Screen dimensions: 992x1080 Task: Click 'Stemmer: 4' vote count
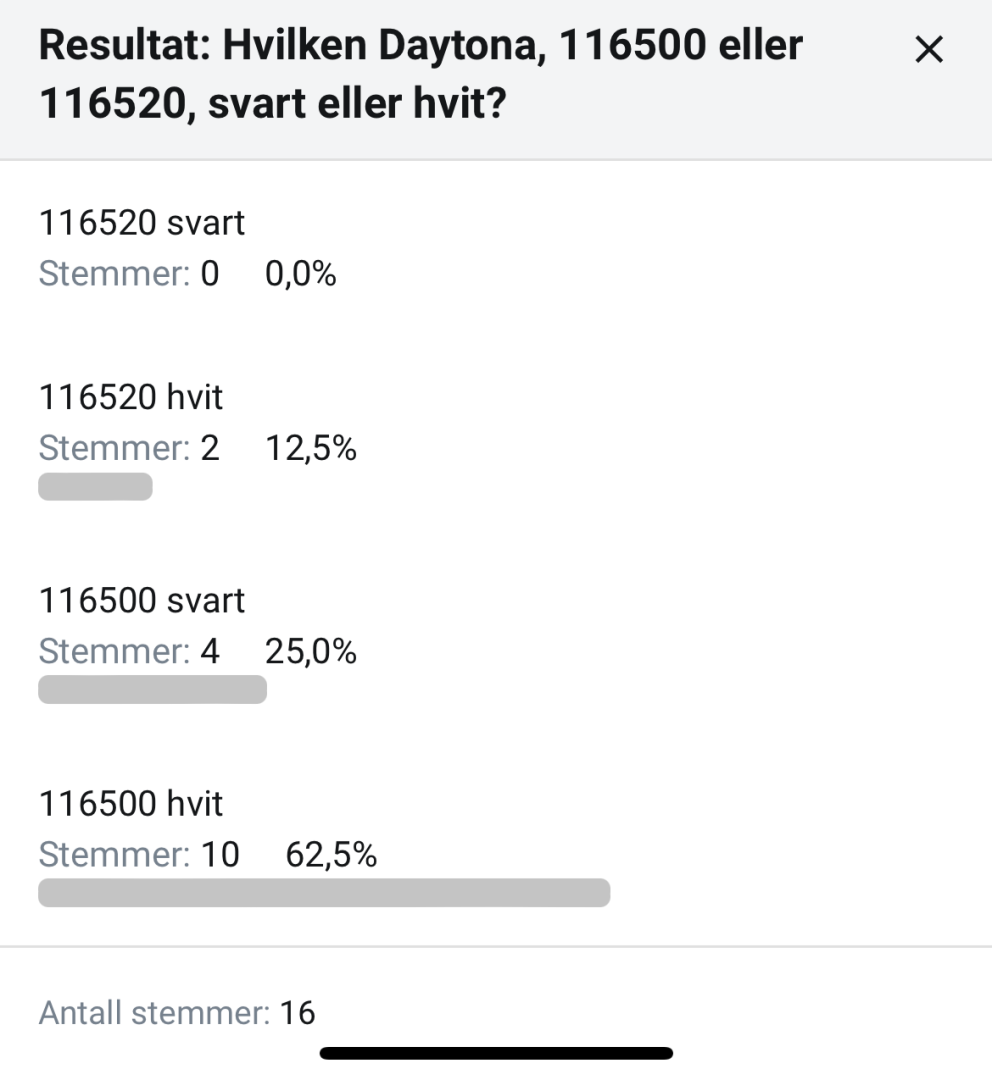[129, 652]
